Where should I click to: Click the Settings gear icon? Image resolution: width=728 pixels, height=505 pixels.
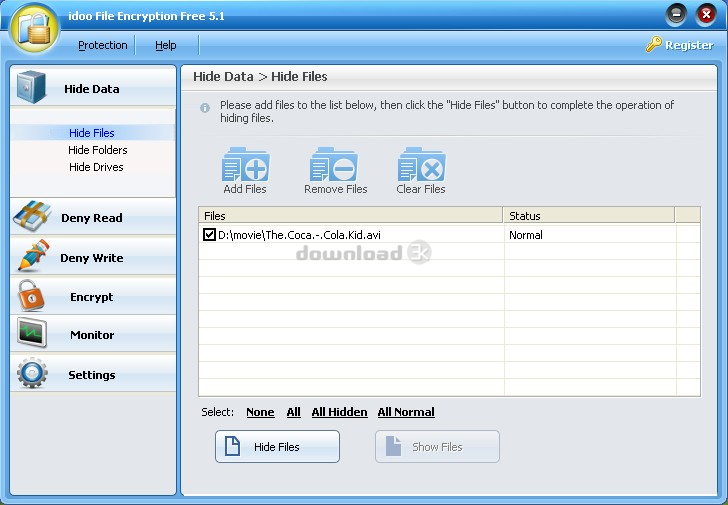click(32, 373)
